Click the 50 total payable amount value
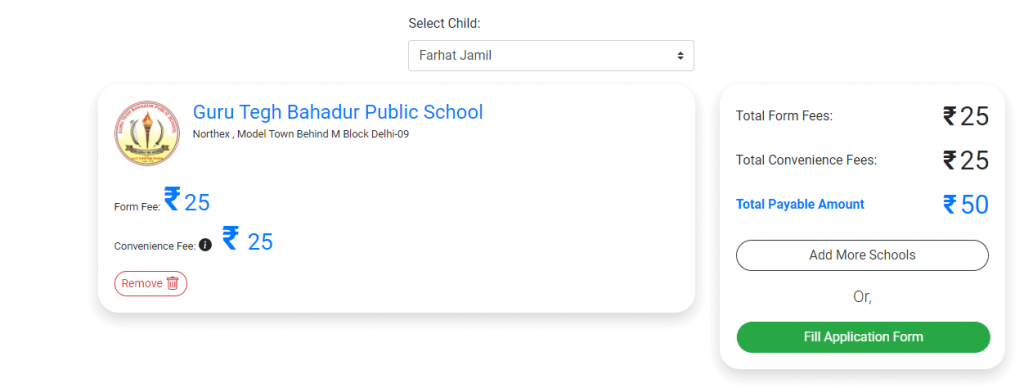This screenshot has width=1024, height=388. click(x=975, y=205)
